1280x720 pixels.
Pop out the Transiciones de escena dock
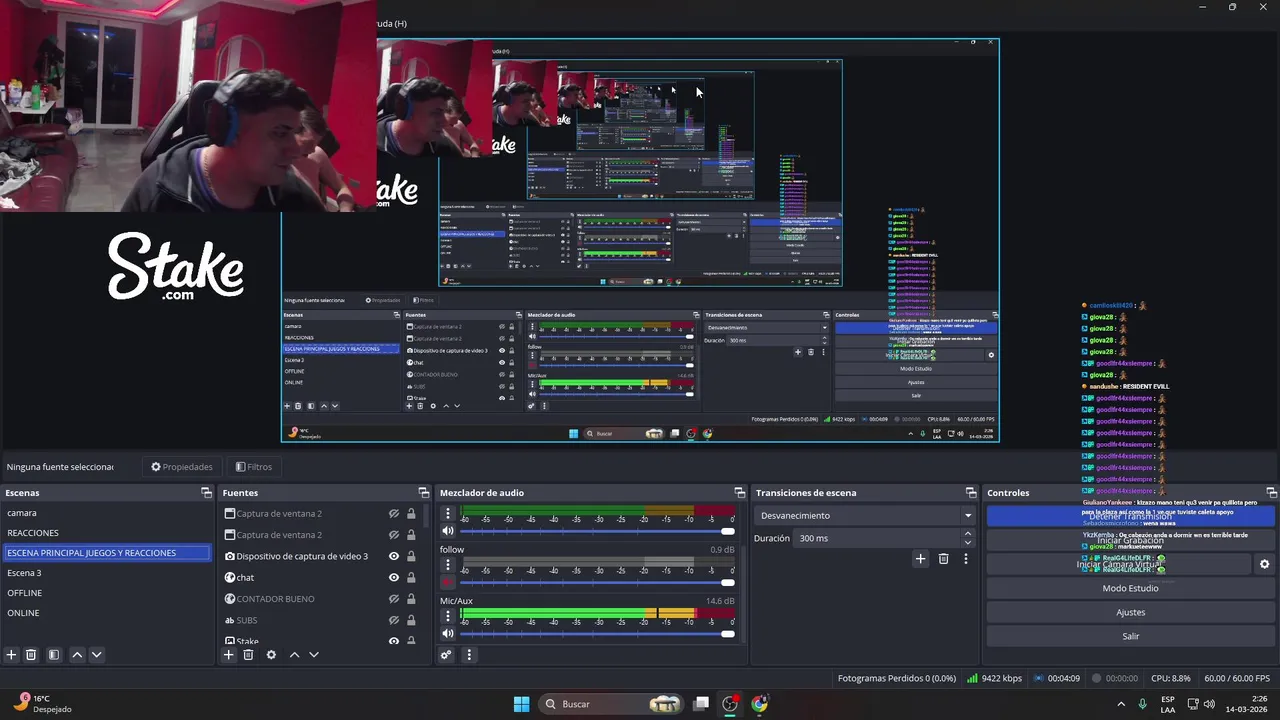(x=970, y=493)
